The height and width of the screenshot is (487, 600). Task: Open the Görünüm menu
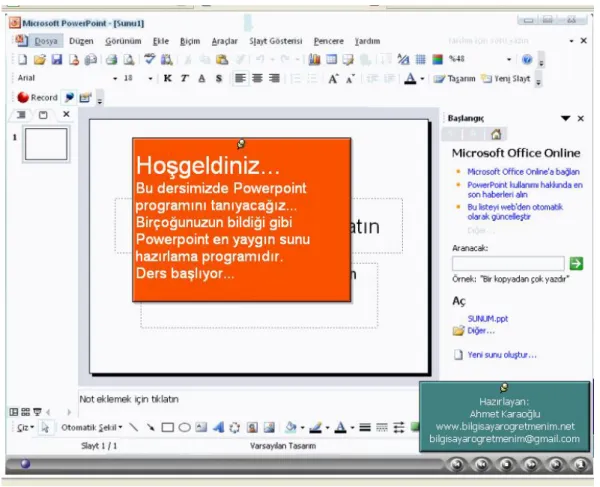pos(123,41)
